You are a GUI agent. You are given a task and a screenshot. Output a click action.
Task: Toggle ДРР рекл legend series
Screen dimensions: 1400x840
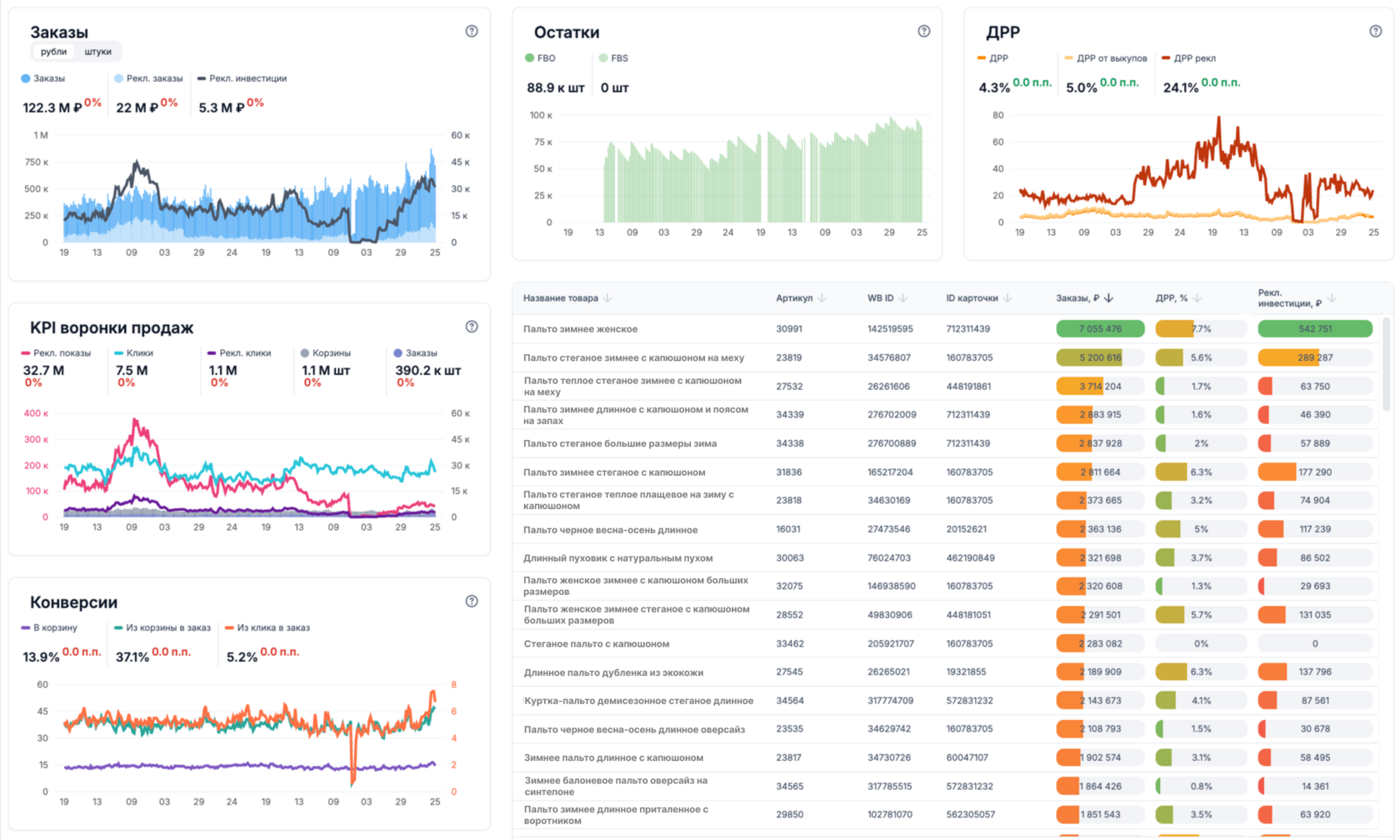click(x=1188, y=58)
